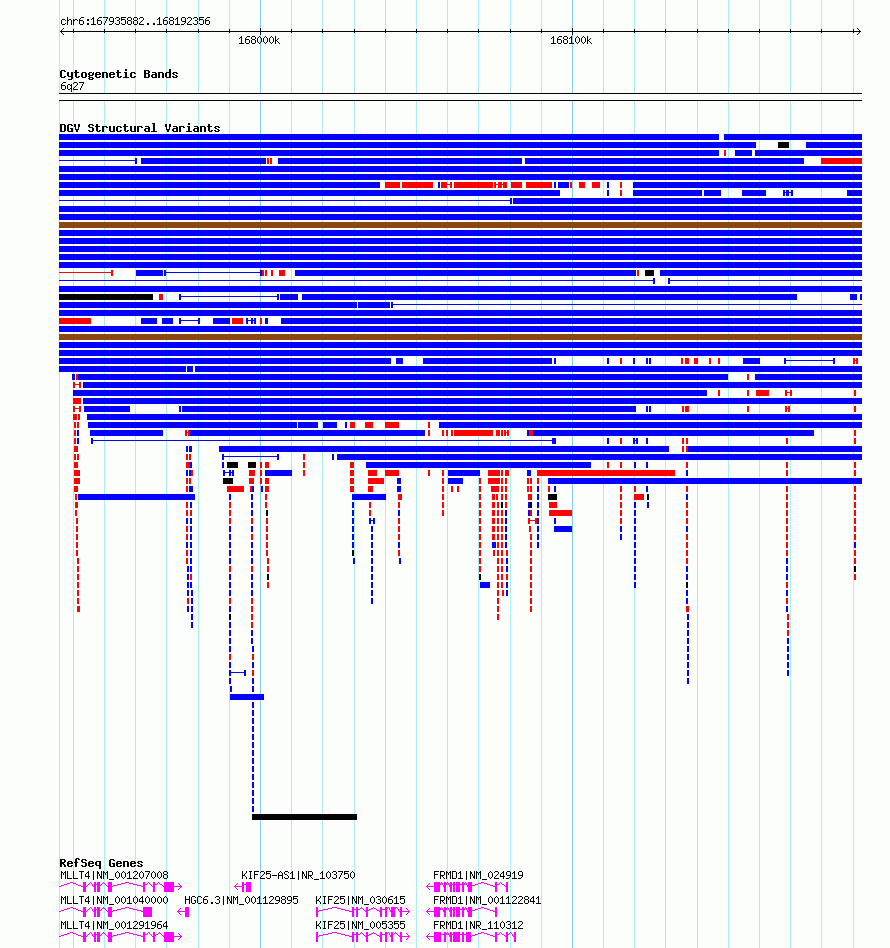Open the HGC6.3|NM_001129895 gene label
890x948 pixels.
pos(241,900)
